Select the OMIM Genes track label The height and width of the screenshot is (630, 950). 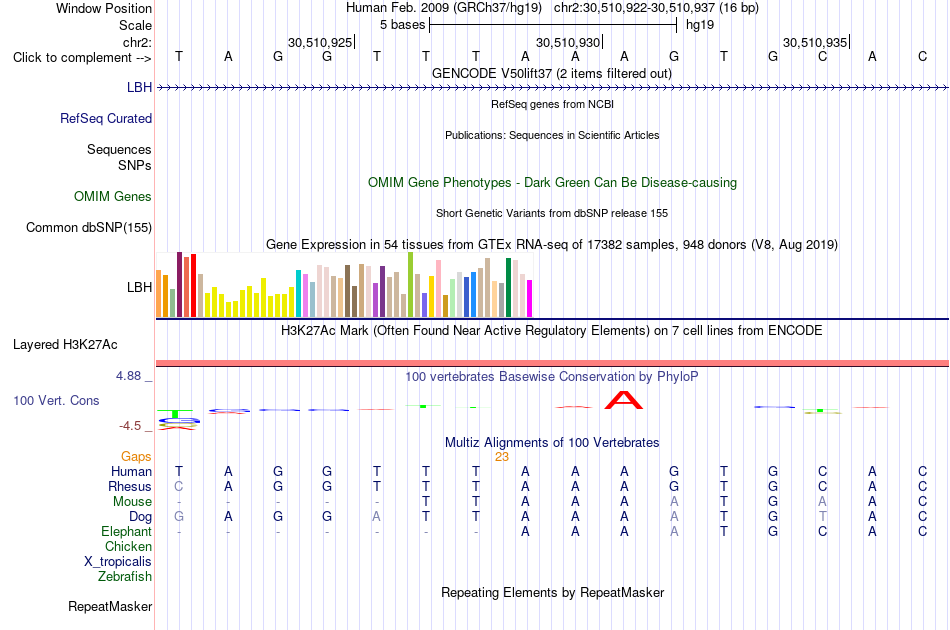click(113, 196)
